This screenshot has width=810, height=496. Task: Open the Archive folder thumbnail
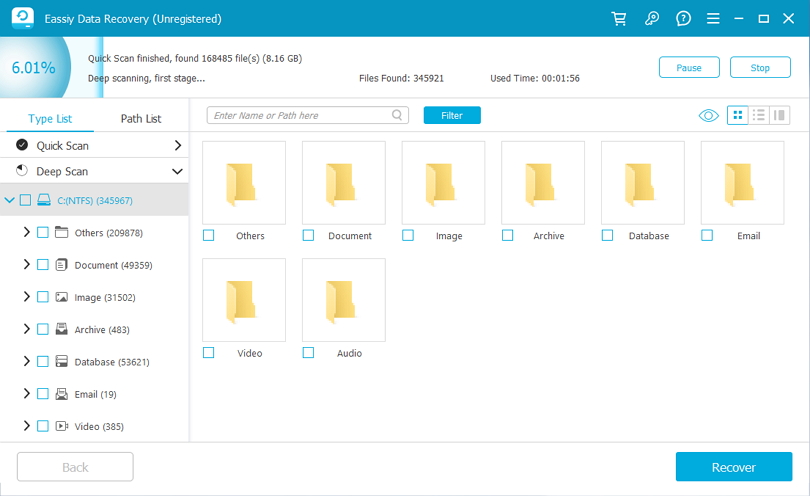[543, 183]
